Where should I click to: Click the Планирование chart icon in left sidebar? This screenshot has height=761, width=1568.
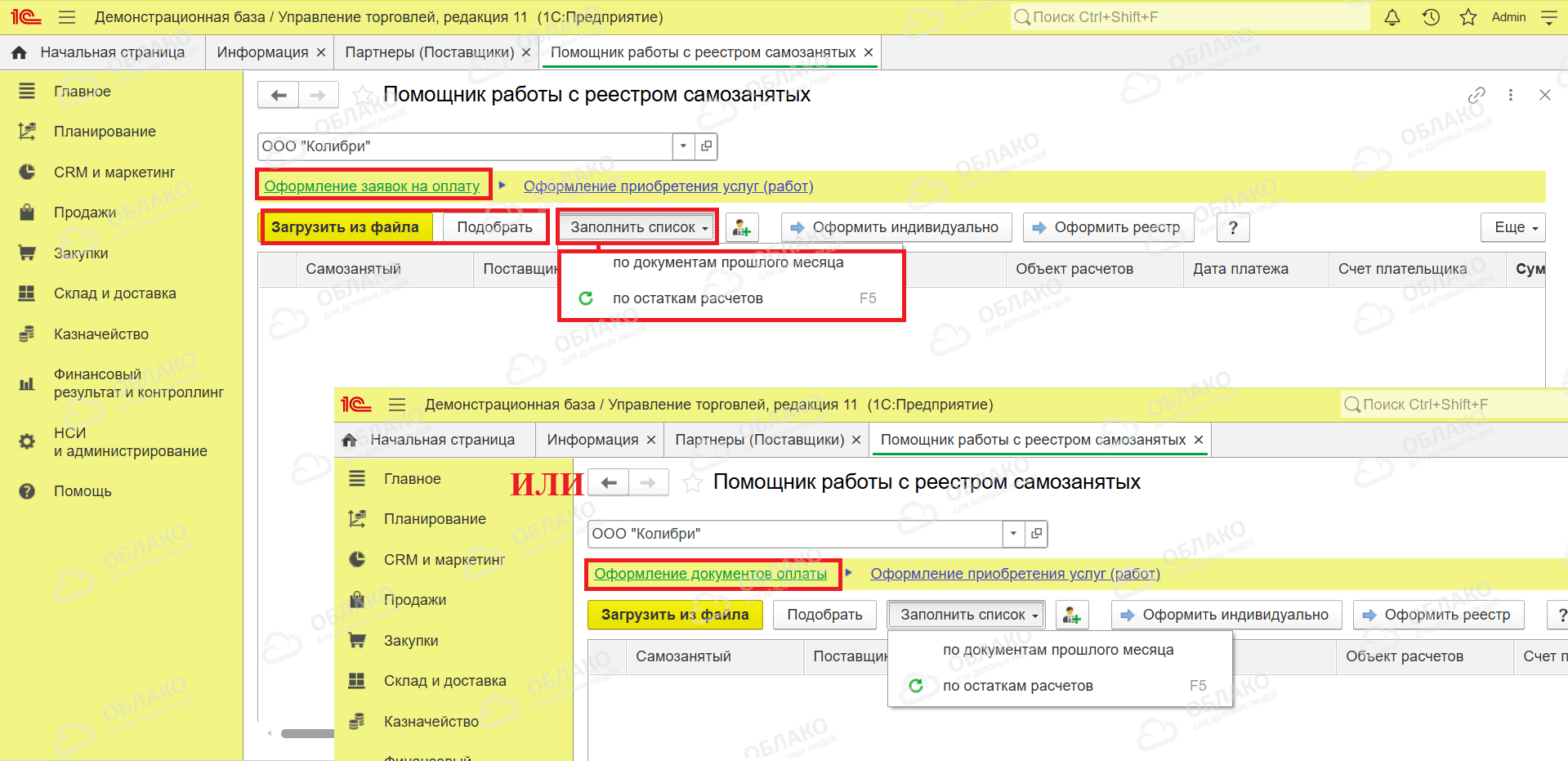pyautogui.click(x=27, y=132)
